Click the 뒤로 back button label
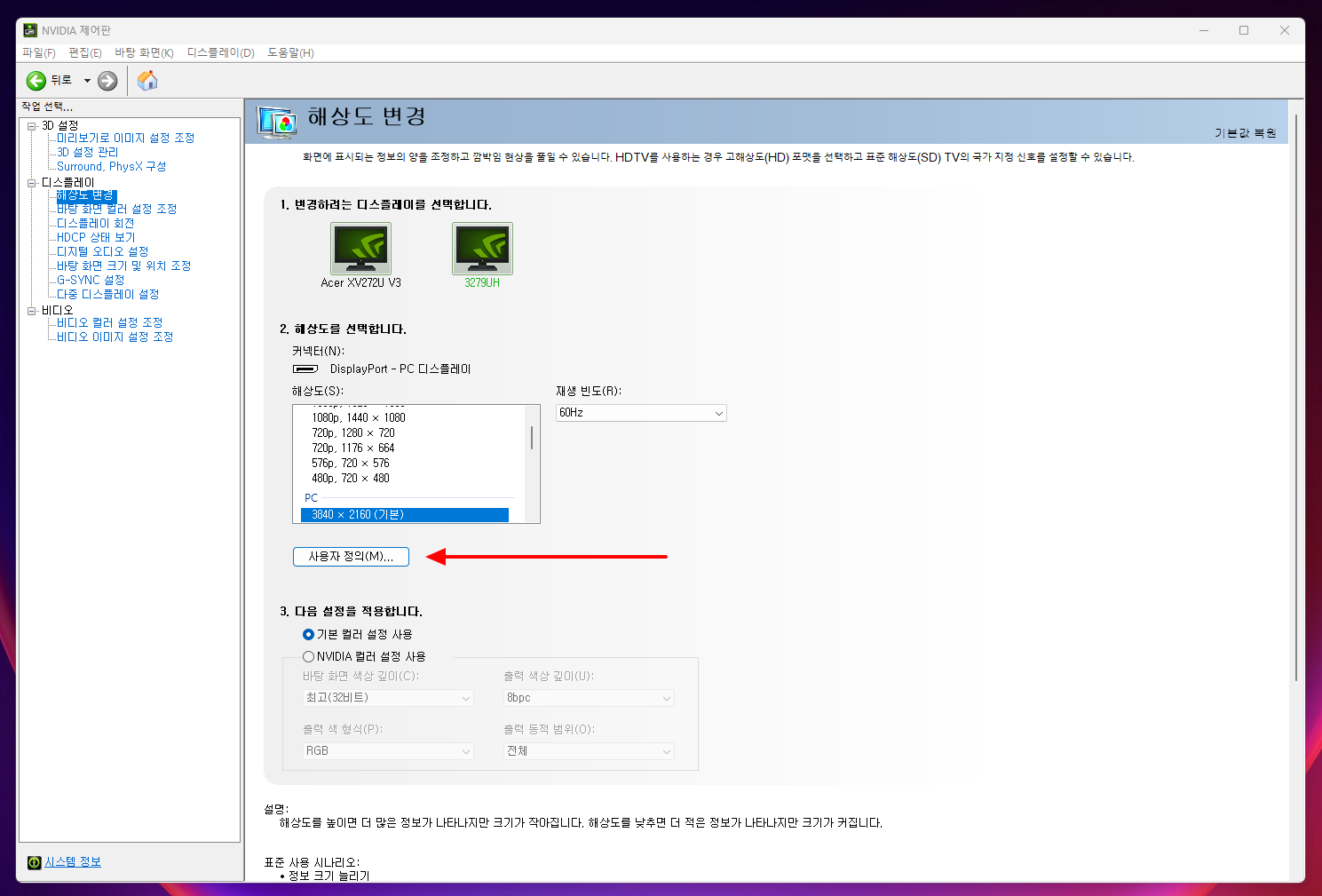The width and height of the screenshot is (1322, 896). 60,81
